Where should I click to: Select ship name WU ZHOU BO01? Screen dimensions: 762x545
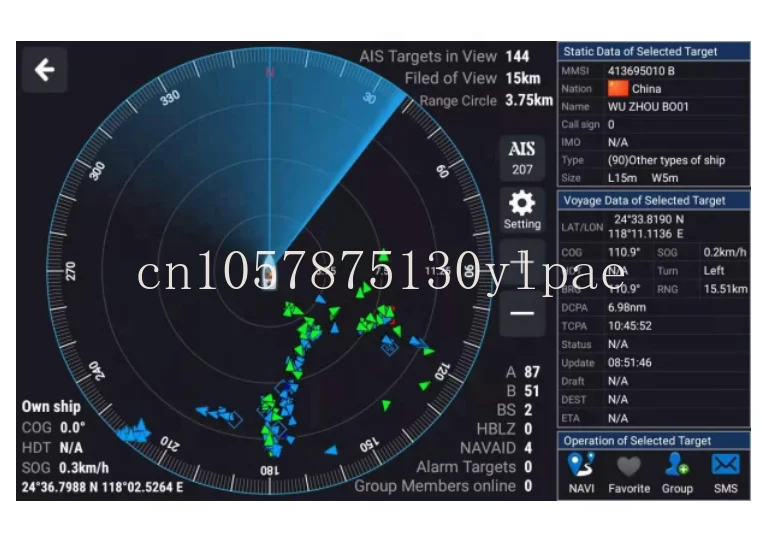(x=648, y=106)
